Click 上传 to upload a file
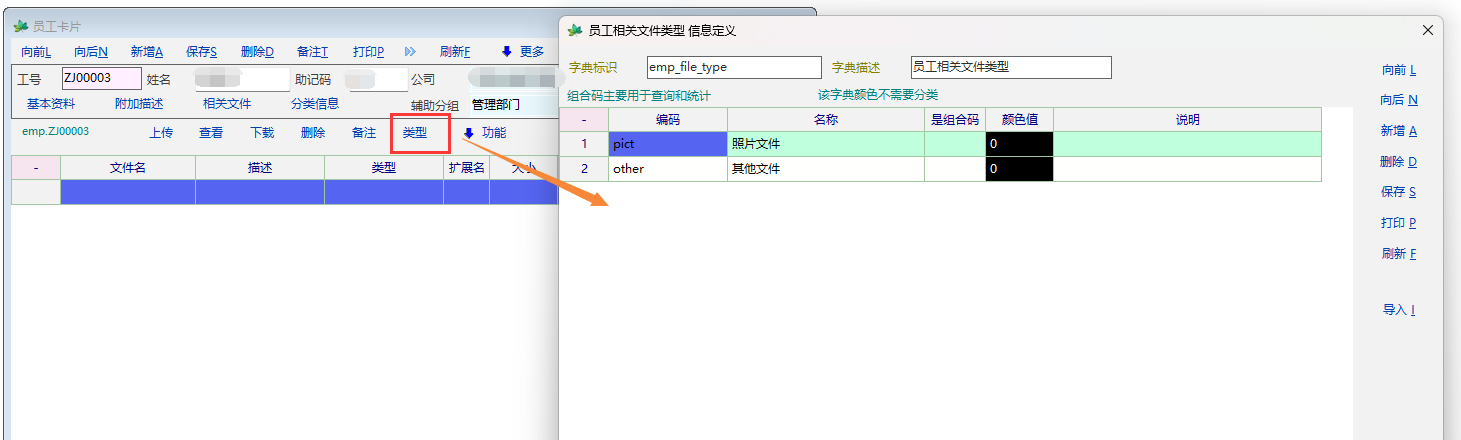 (x=161, y=133)
